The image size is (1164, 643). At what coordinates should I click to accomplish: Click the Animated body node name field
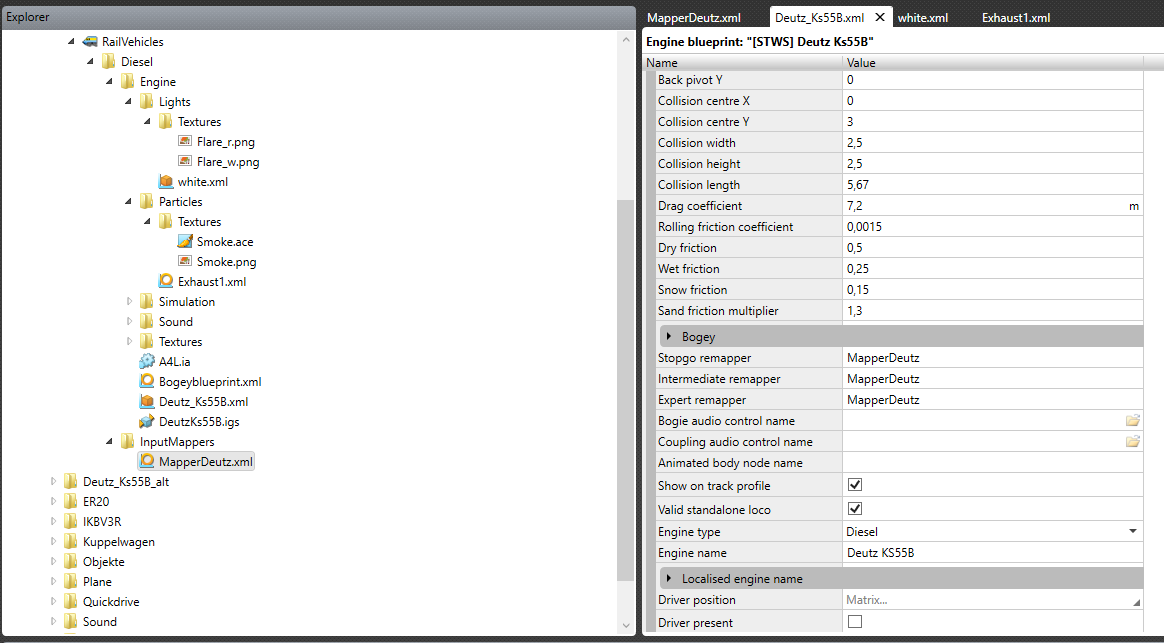pyautogui.click(x=993, y=463)
